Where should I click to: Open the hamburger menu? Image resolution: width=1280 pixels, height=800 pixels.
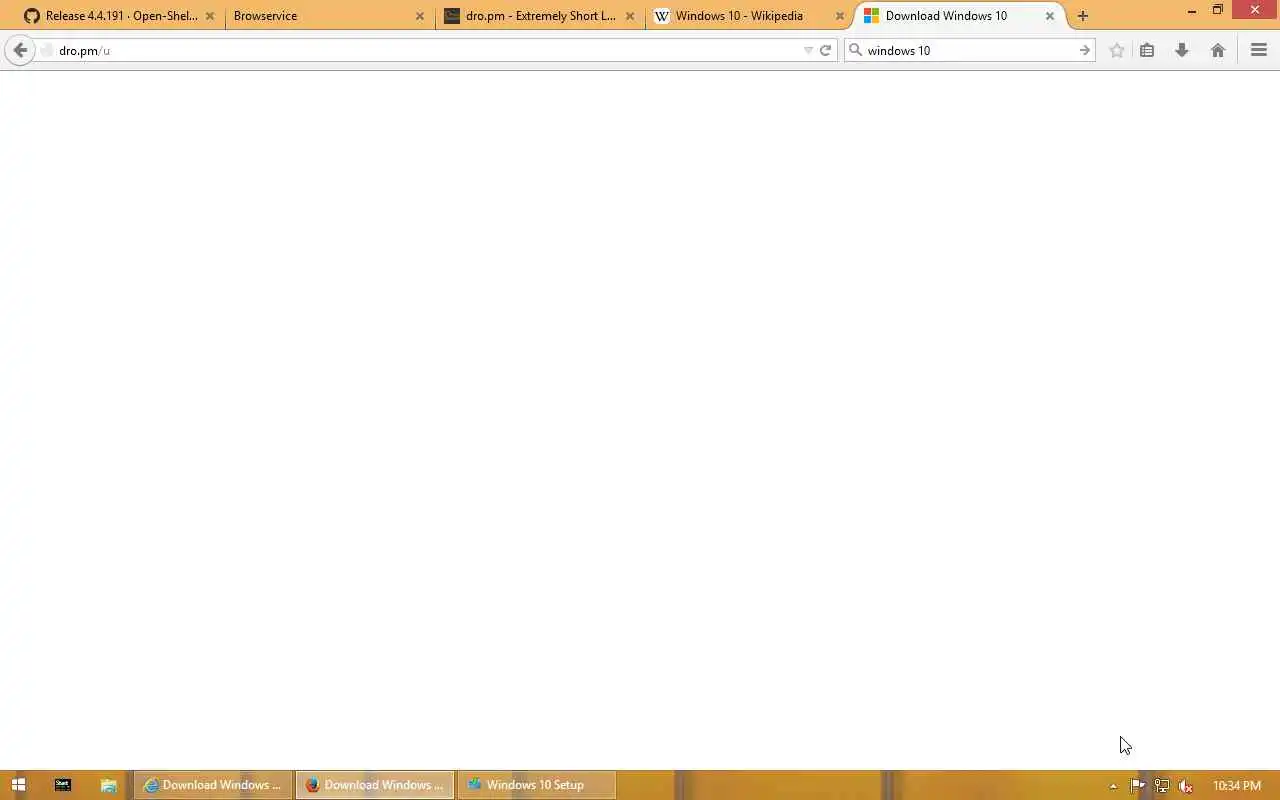1259,50
